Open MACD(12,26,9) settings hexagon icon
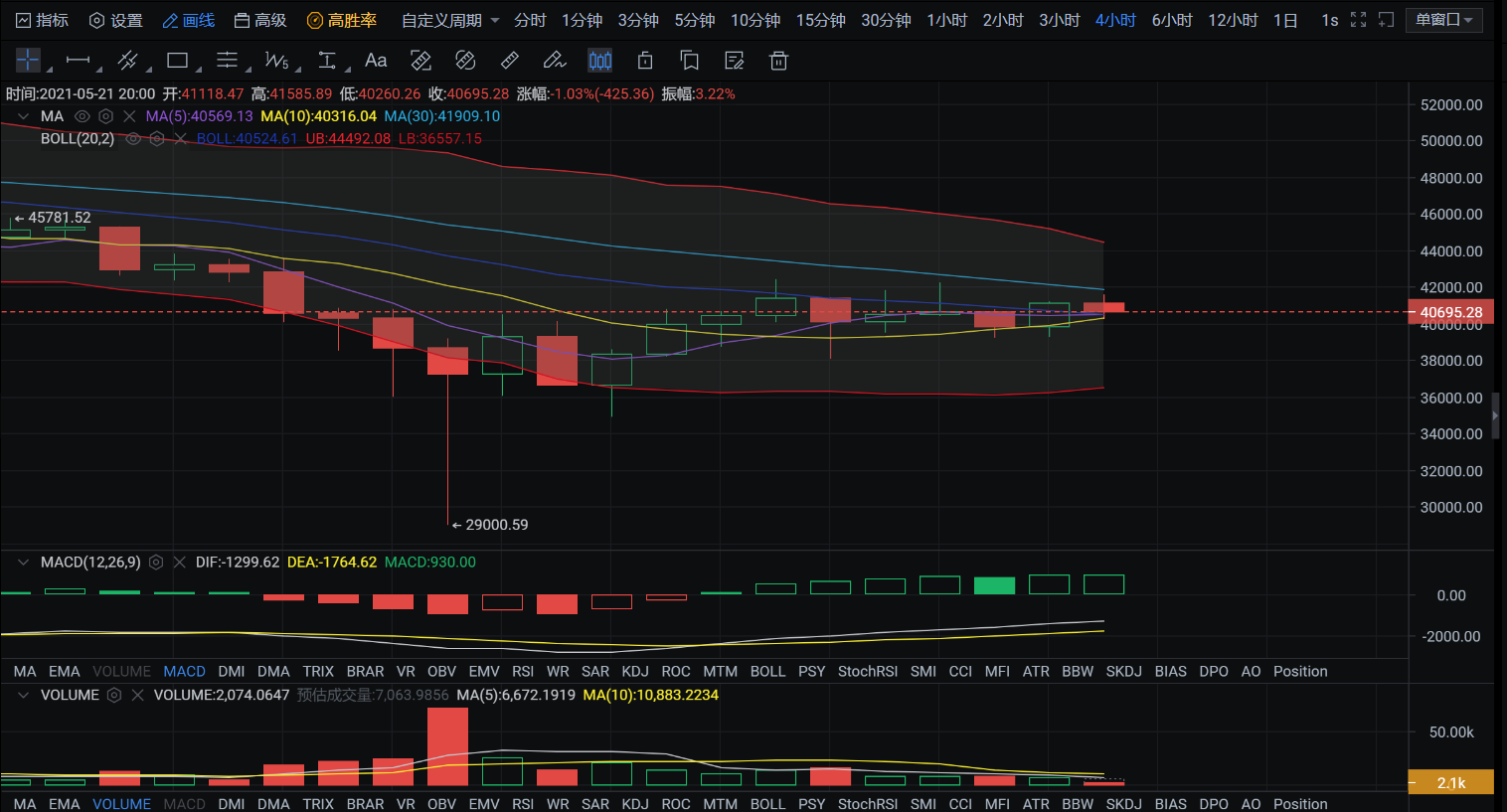This screenshot has width=1507, height=812. [156, 563]
